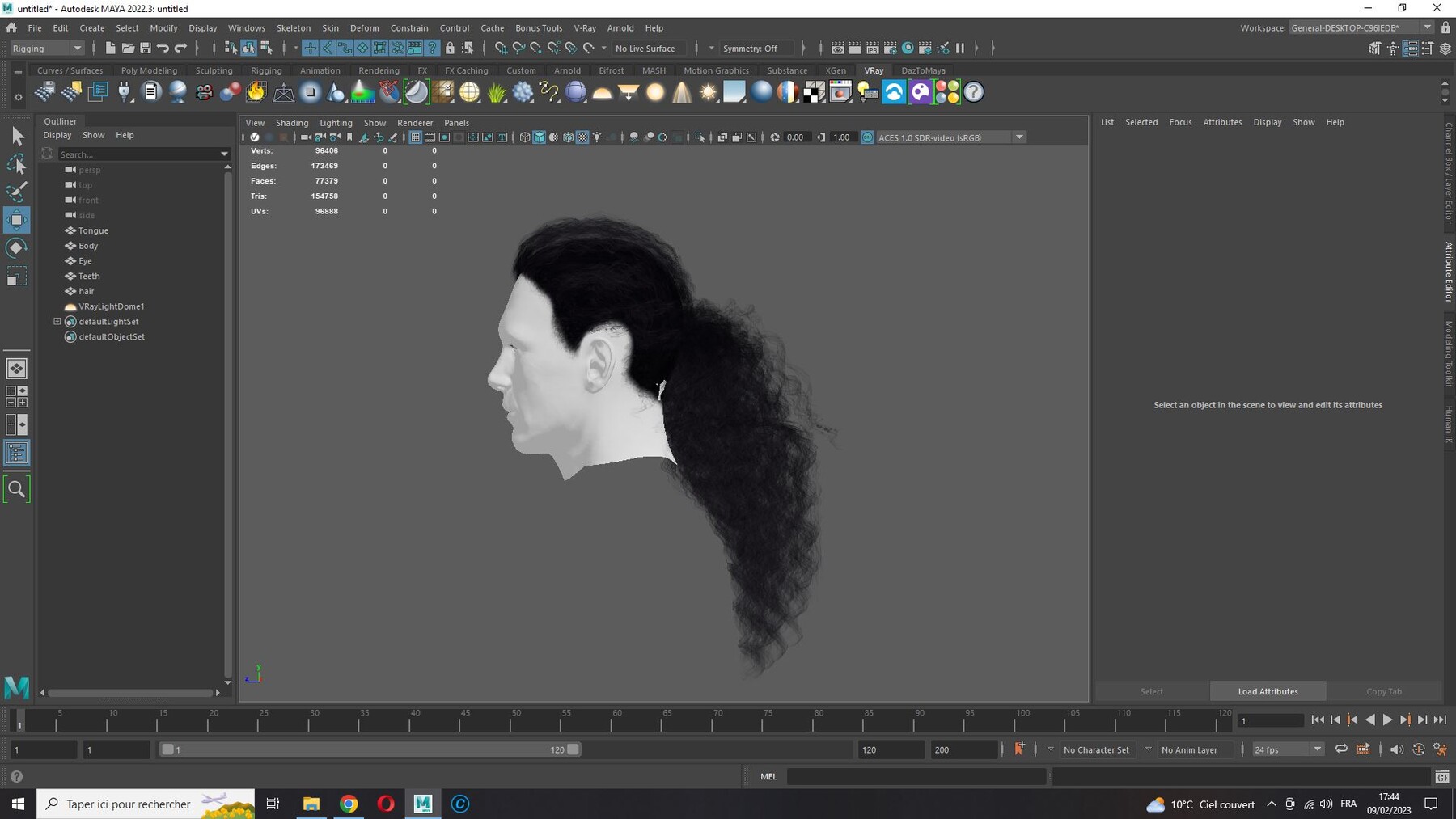Switch to the XGen shelf tab
1456x819 pixels.
pos(836,70)
